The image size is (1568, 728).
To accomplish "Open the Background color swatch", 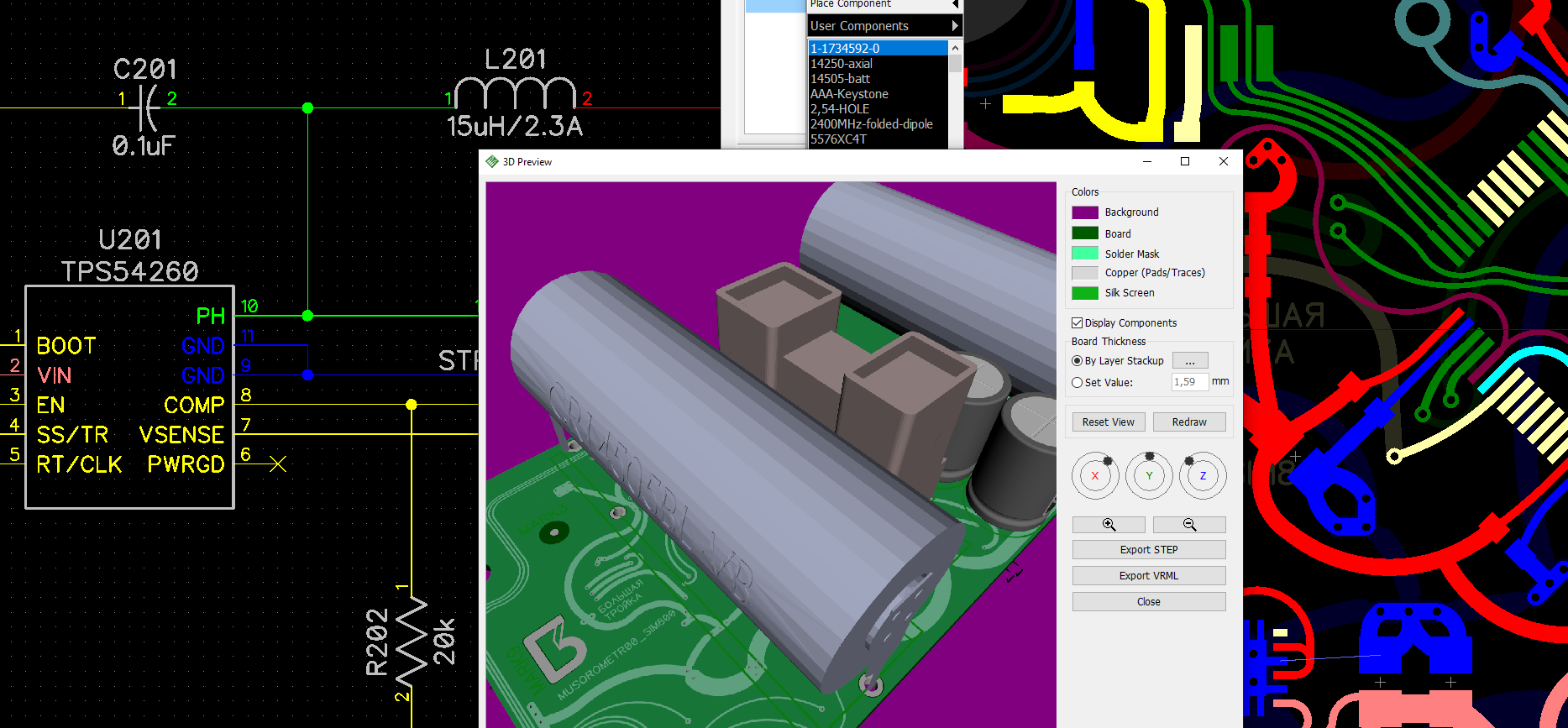I will (1085, 212).
